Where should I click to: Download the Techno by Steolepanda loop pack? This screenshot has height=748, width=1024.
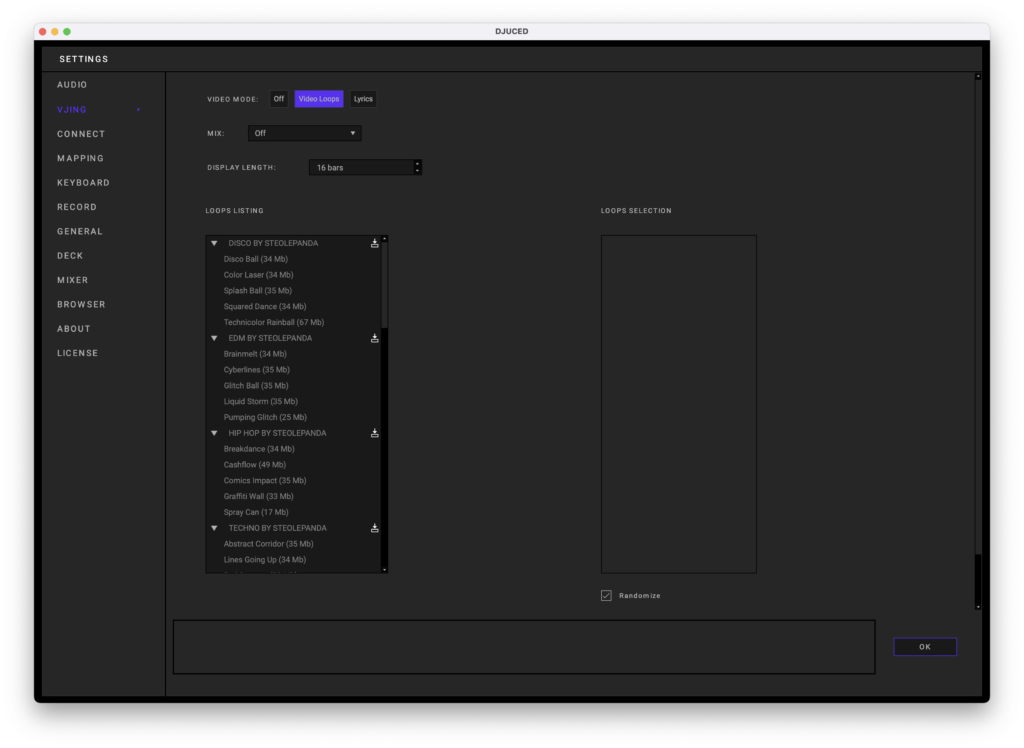[375, 528]
